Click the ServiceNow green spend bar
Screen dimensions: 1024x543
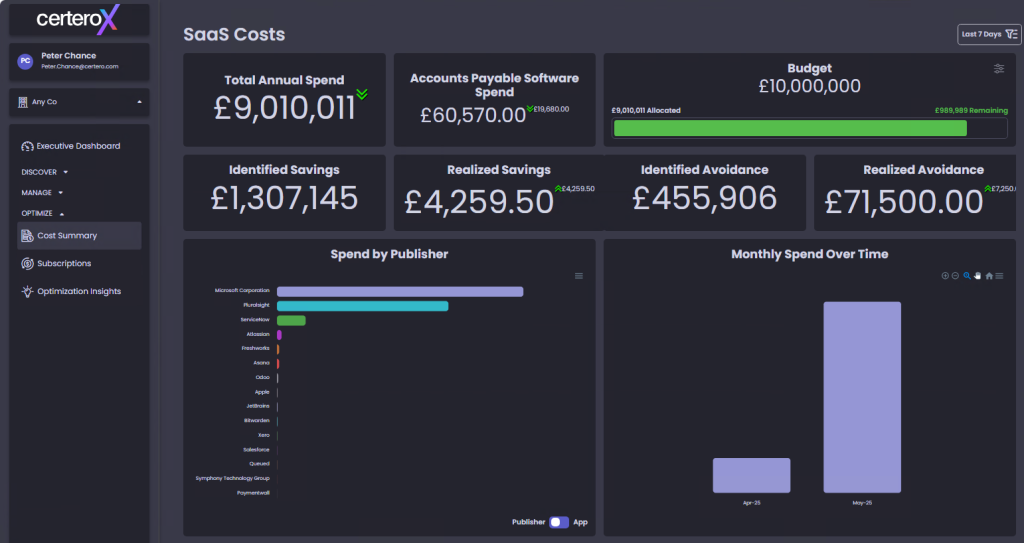tap(291, 320)
